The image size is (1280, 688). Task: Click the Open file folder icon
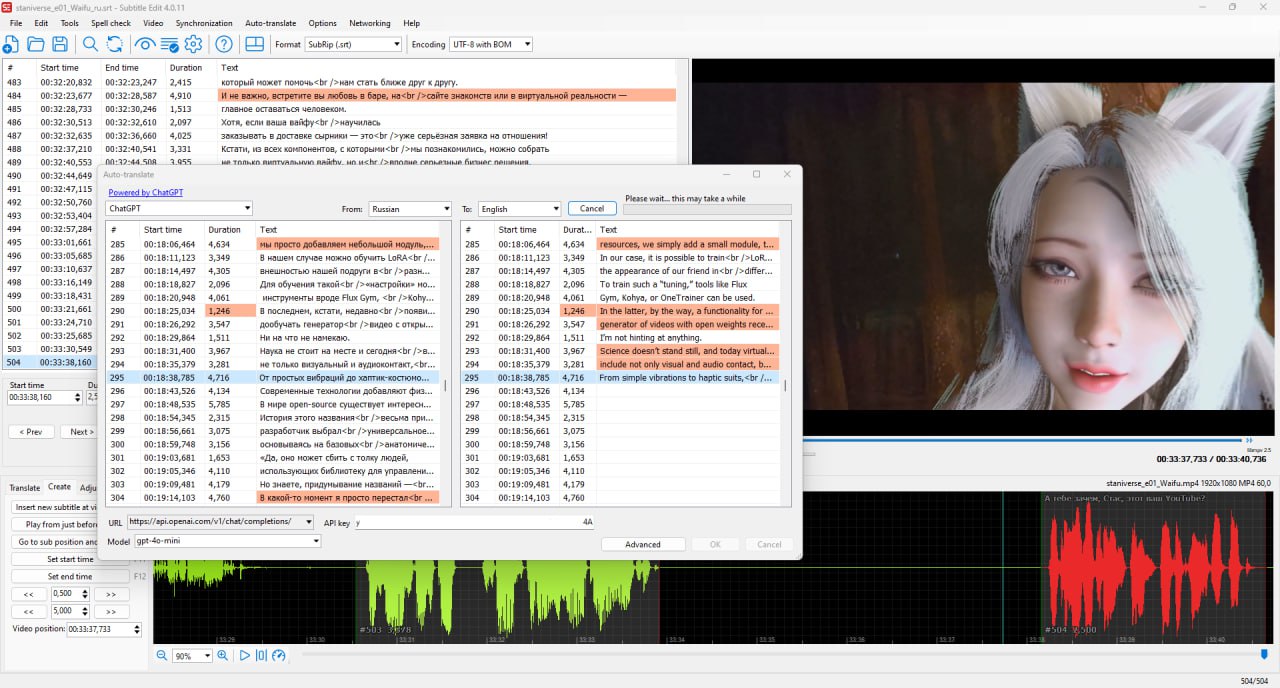(36, 44)
